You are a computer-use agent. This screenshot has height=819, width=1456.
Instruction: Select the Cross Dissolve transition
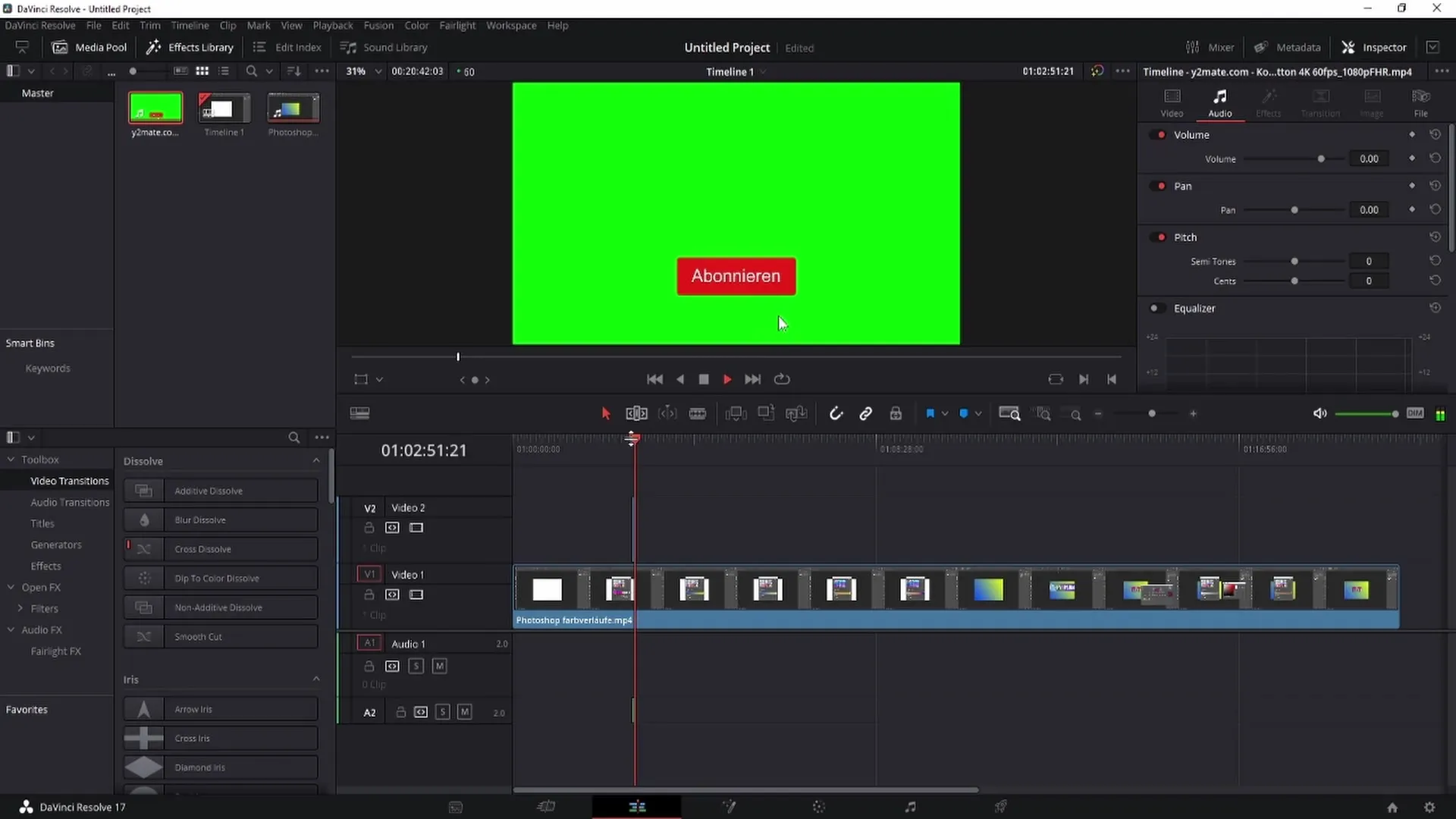221,549
